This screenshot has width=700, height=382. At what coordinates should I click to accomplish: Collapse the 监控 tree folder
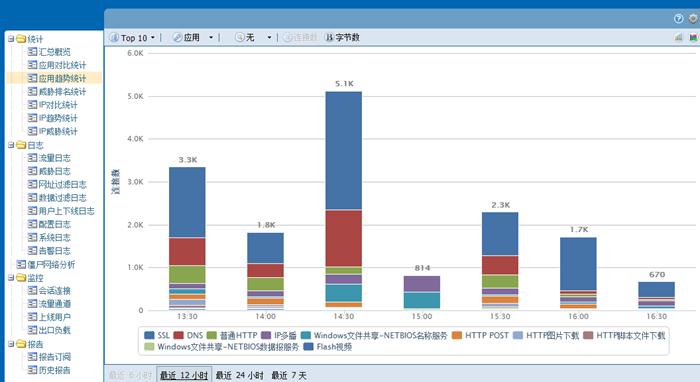click(x=11, y=278)
